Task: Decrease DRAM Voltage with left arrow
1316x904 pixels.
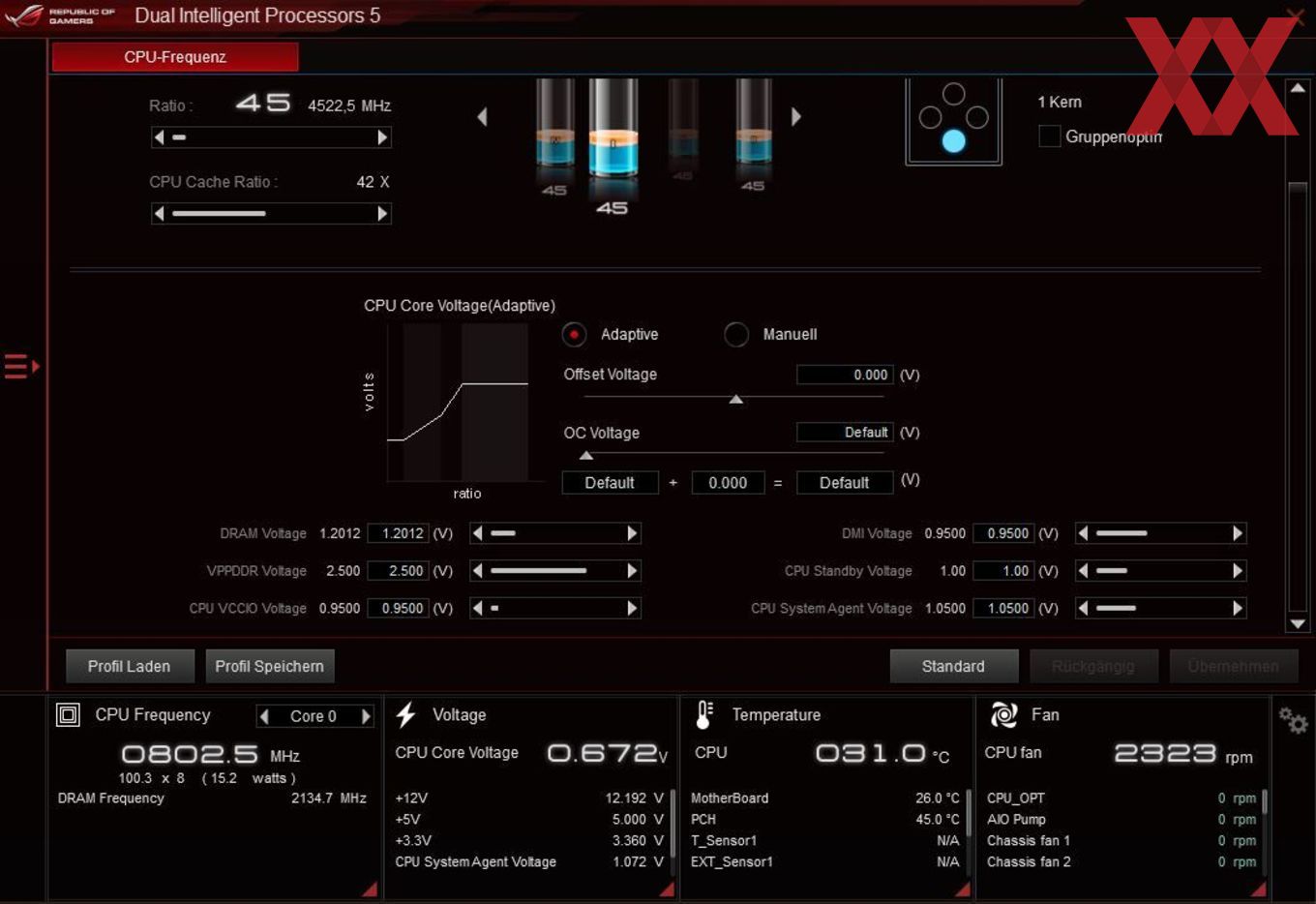Action: (x=477, y=533)
